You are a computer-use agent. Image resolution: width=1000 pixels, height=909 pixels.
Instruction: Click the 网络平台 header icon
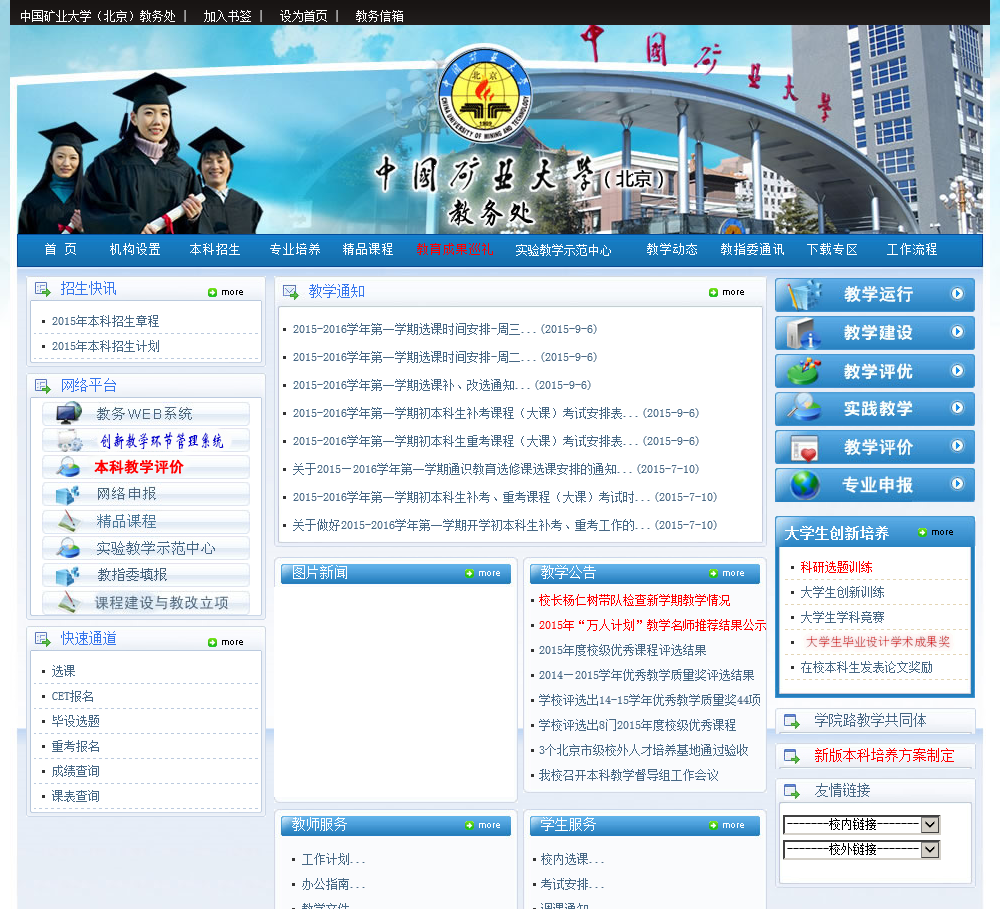[43, 386]
